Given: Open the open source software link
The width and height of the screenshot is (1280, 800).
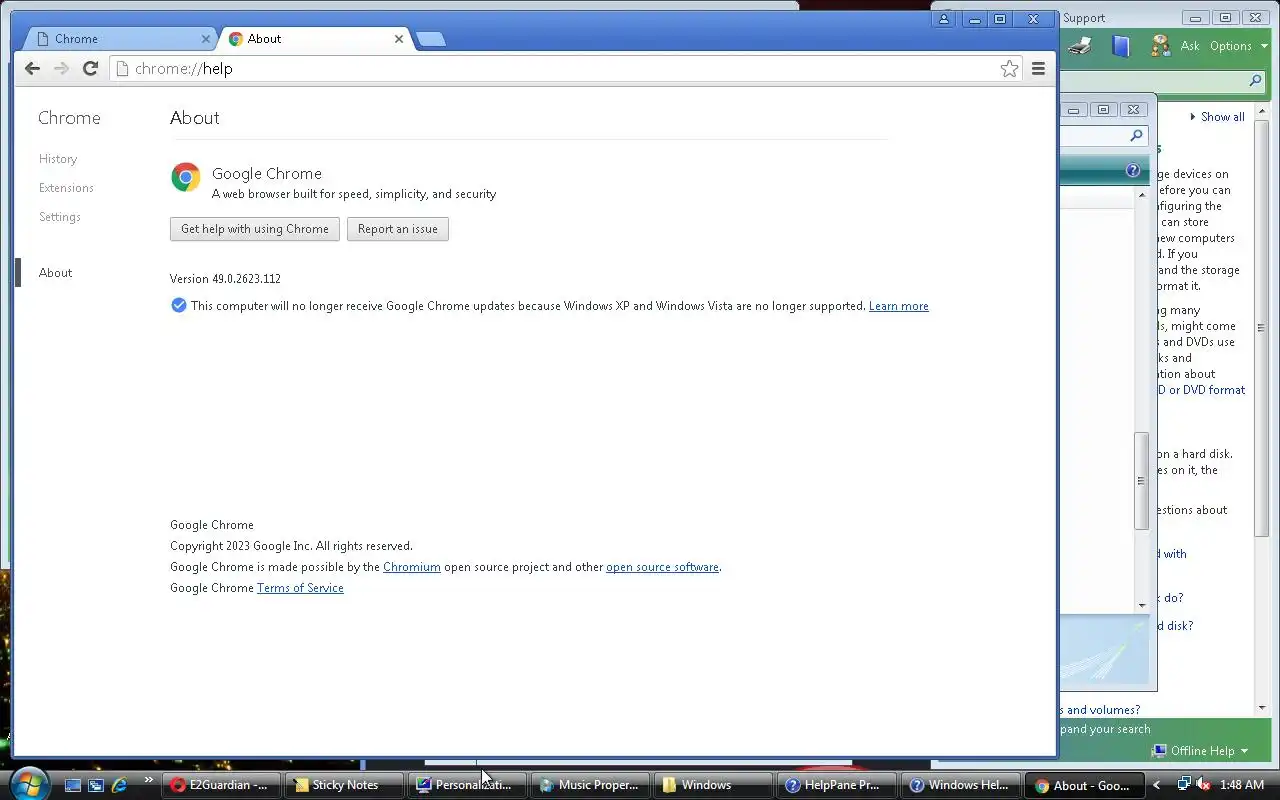Looking at the screenshot, I should pyautogui.click(x=662, y=567).
